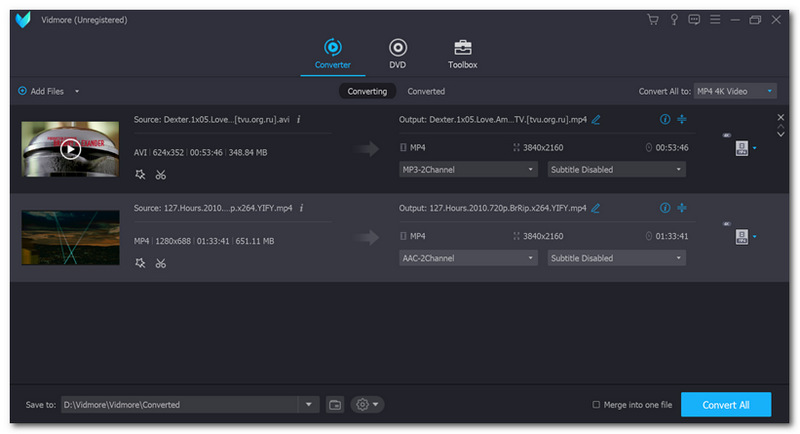Viewport: 800px width, 434px height.
Task: Show the Converted files list
Action: tap(426, 91)
